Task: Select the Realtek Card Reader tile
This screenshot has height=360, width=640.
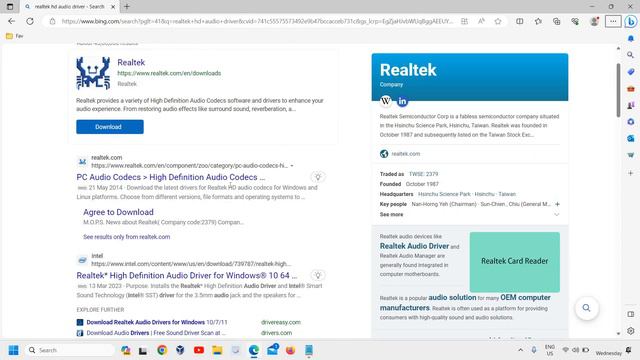Action: pyautogui.click(x=515, y=262)
